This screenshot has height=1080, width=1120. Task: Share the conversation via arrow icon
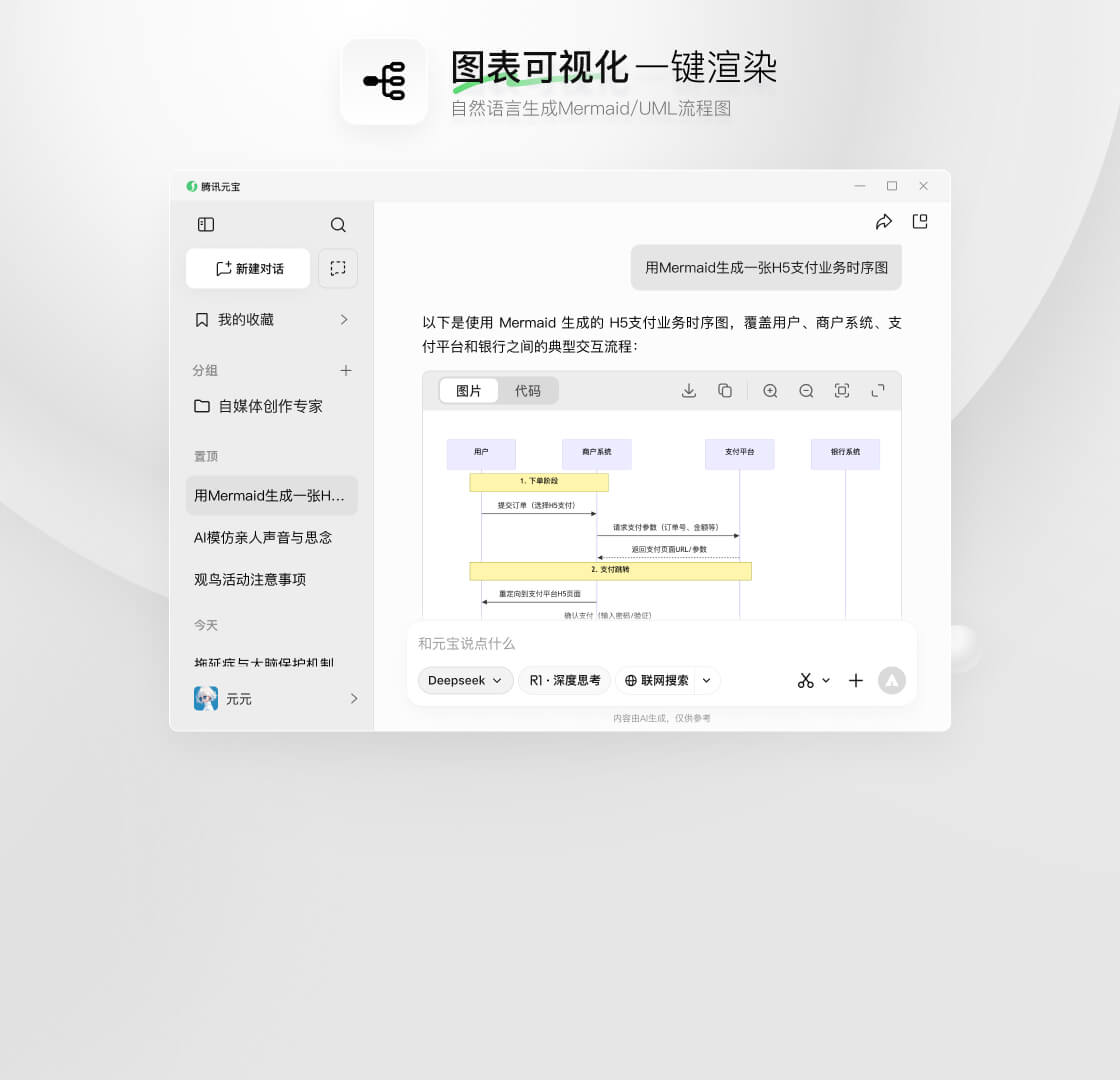click(x=884, y=222)
